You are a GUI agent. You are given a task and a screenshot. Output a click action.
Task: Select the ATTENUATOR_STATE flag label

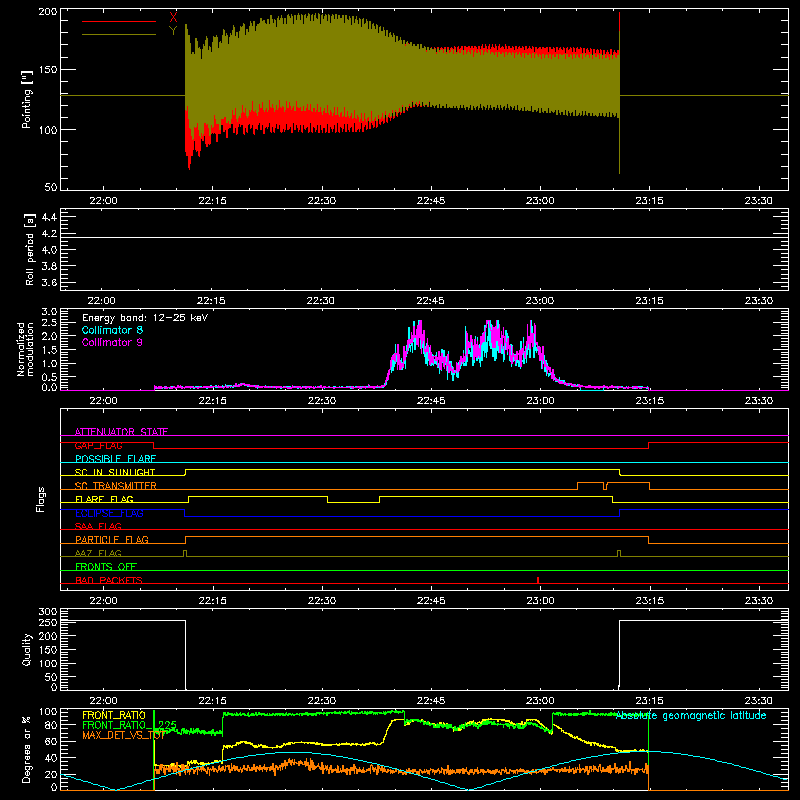121,432
